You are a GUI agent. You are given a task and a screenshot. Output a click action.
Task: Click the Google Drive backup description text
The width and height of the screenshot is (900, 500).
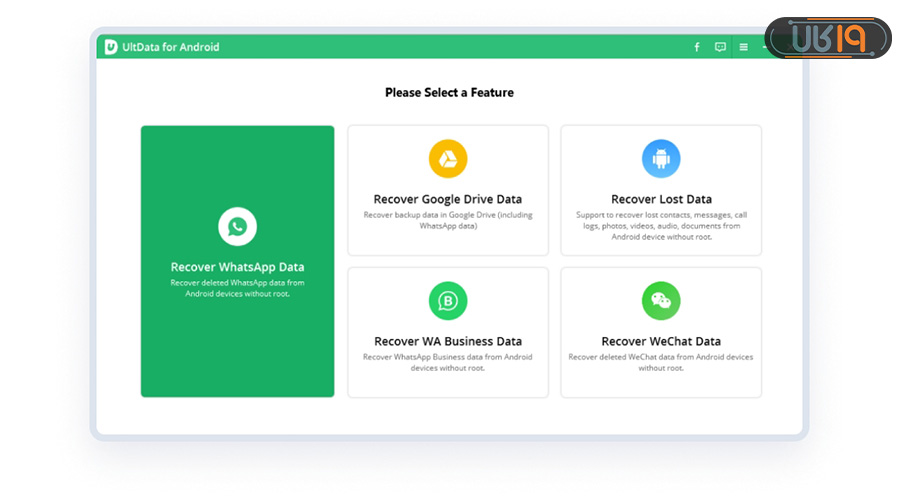click(448, 220)
